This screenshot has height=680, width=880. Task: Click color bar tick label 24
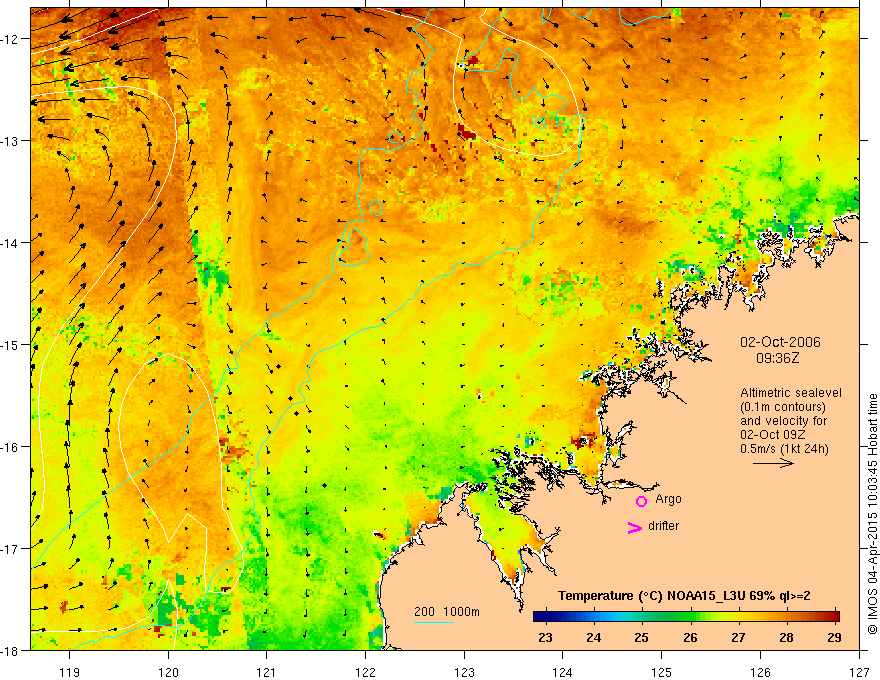tap(593, 637)
